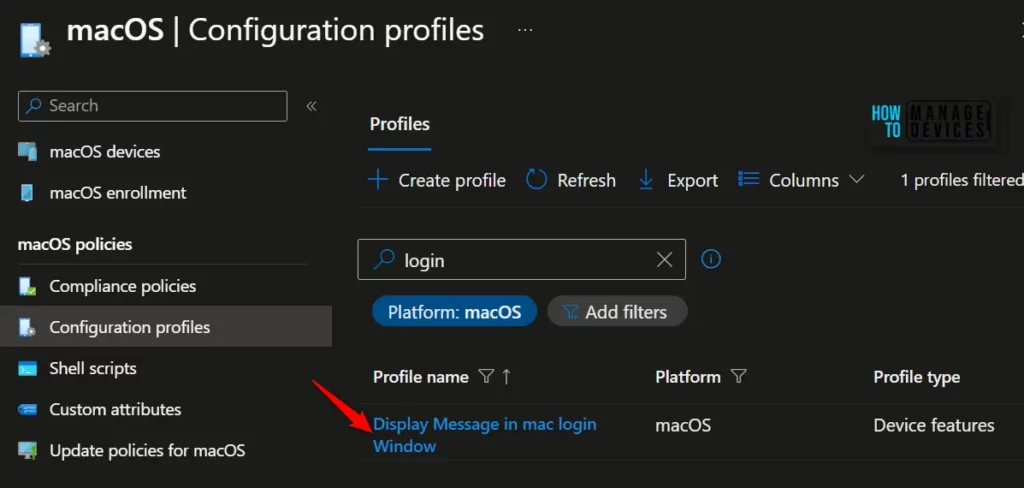Open Compliance policies
Screen dimensions: 1024x488
[x=123, y=286]
